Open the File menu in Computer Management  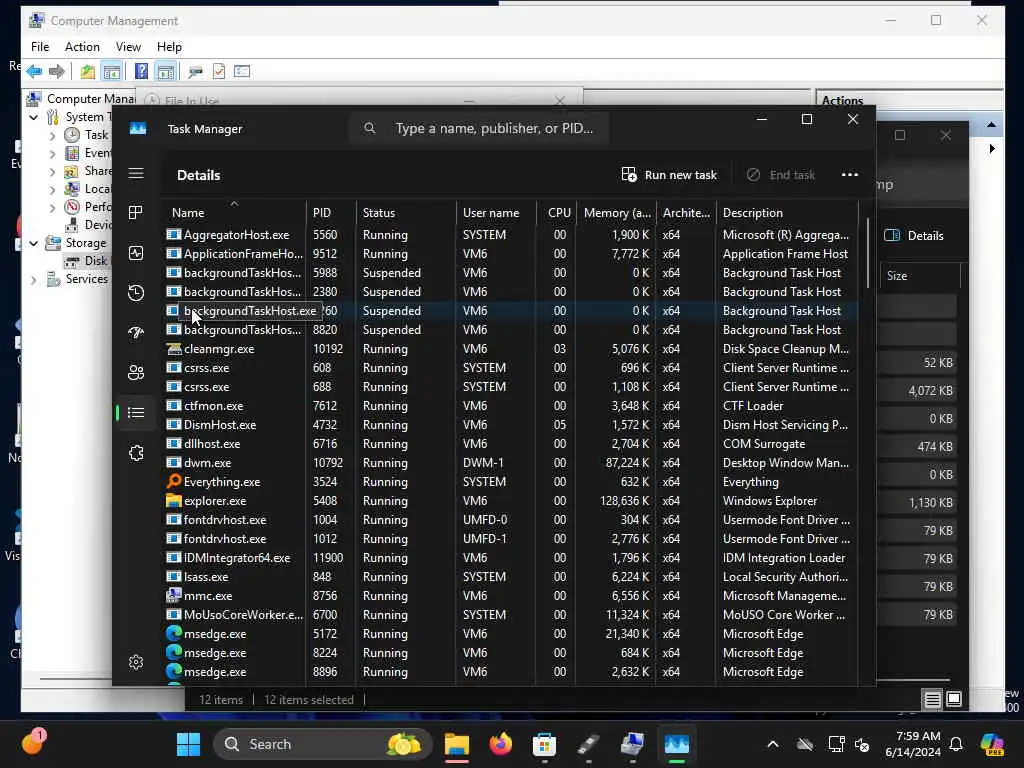click(40, 46)
